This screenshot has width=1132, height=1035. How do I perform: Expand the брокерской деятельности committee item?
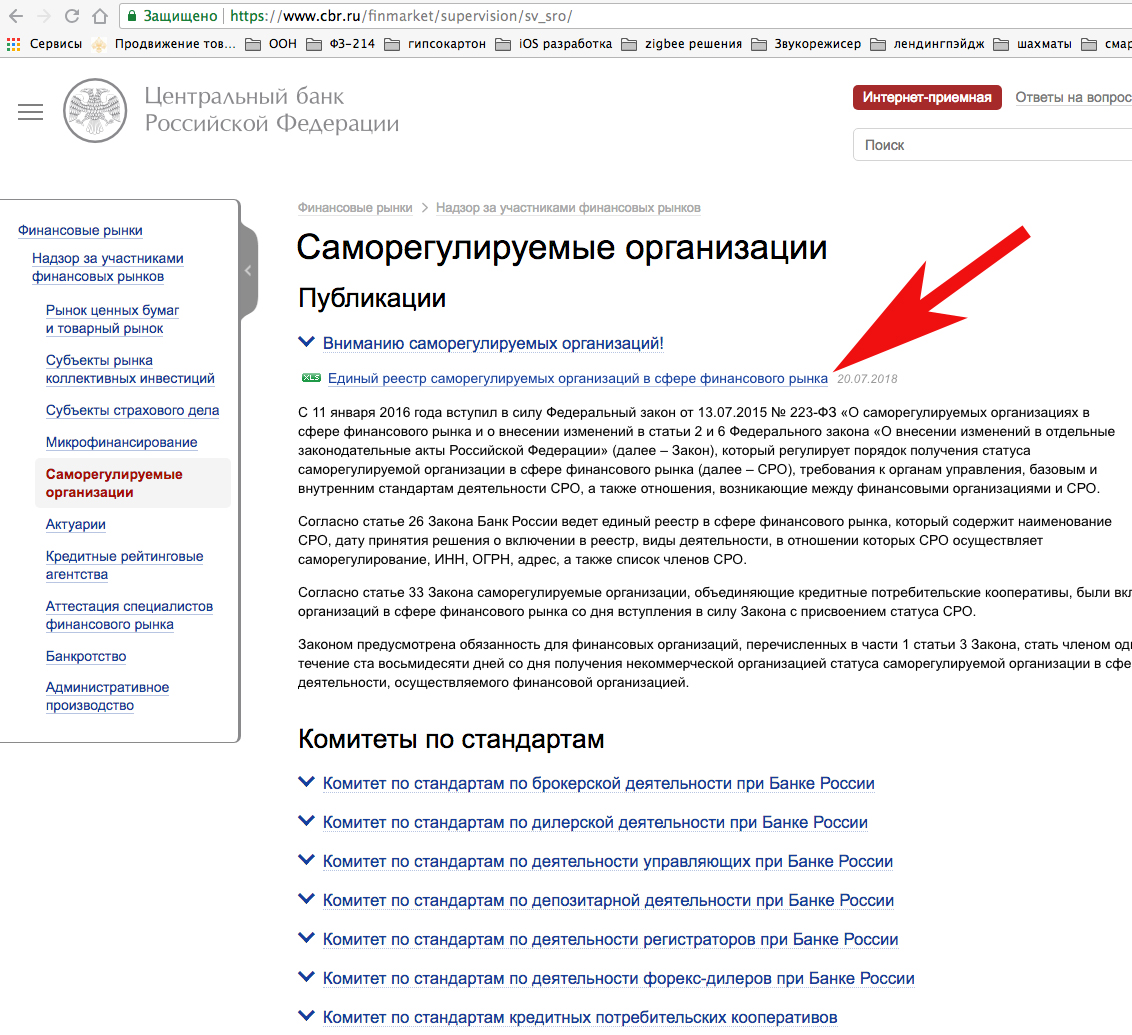tap(598, 784)
